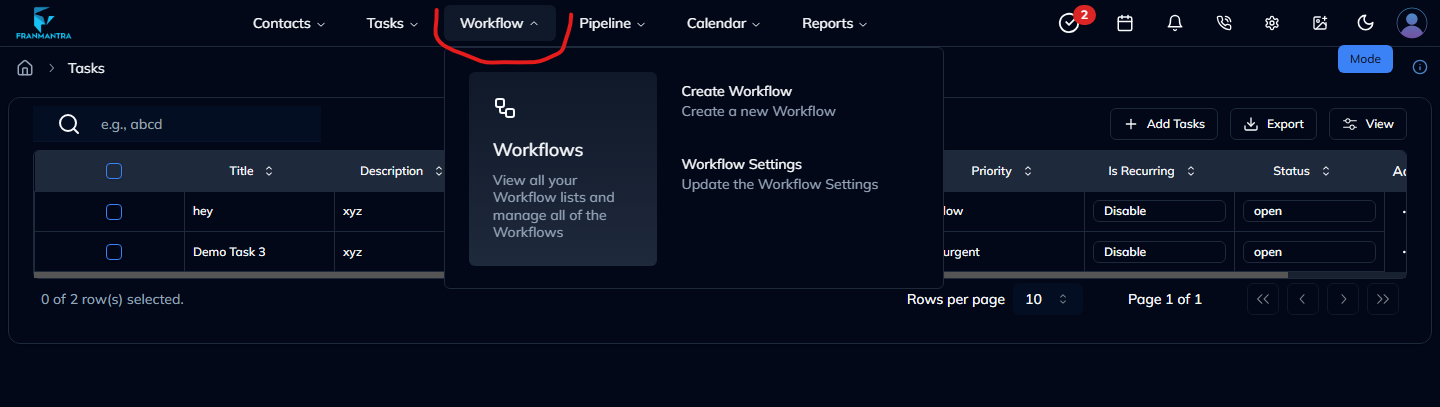The width and height of the screenshot is (1440, 407).
Task: Open the Rows per page dropdown
Action: [x=1047, y=299]
